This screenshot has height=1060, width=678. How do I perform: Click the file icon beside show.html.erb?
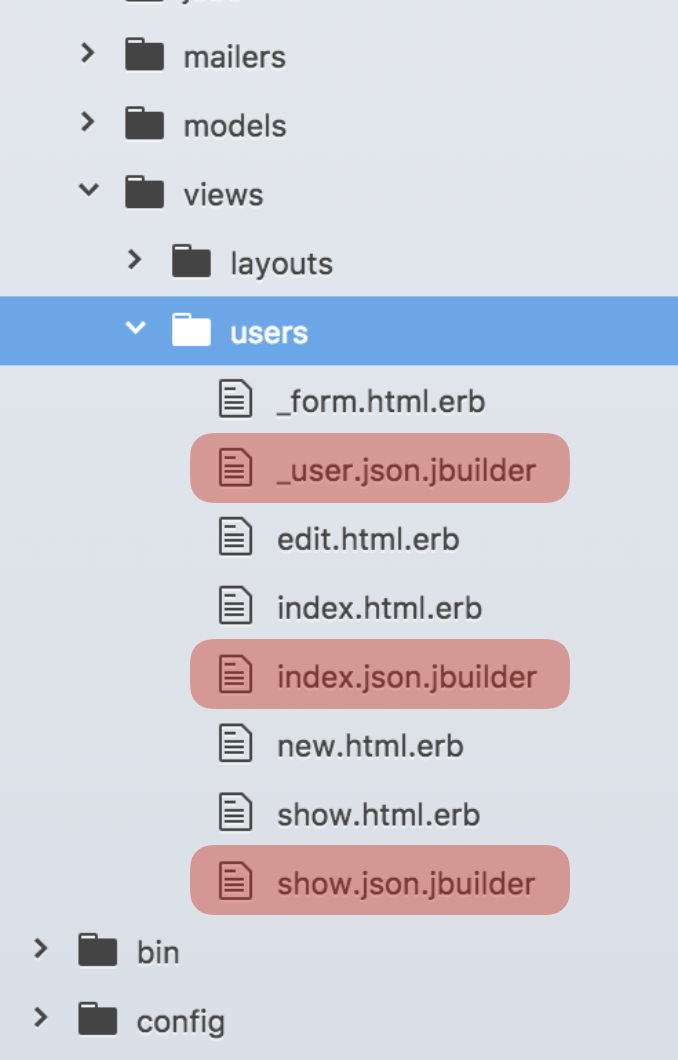click(234, 814)
